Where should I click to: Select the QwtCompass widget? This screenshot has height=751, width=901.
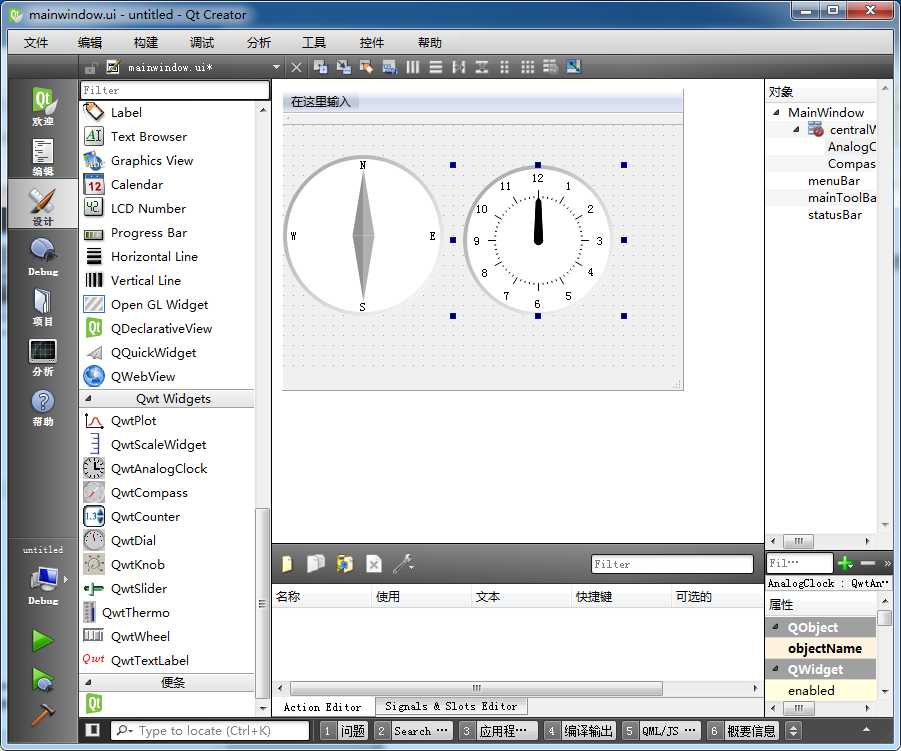pyautogui.click(x=149, y=493)
